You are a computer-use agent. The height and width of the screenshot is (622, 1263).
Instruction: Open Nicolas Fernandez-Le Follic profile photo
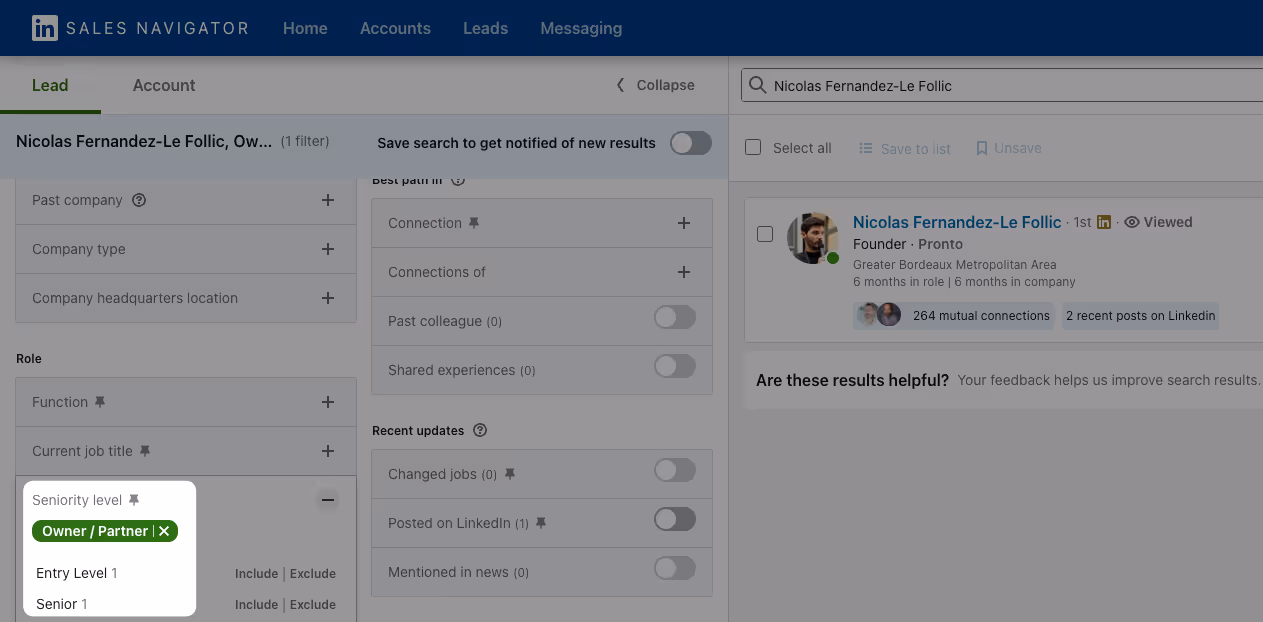click(812, 238)
